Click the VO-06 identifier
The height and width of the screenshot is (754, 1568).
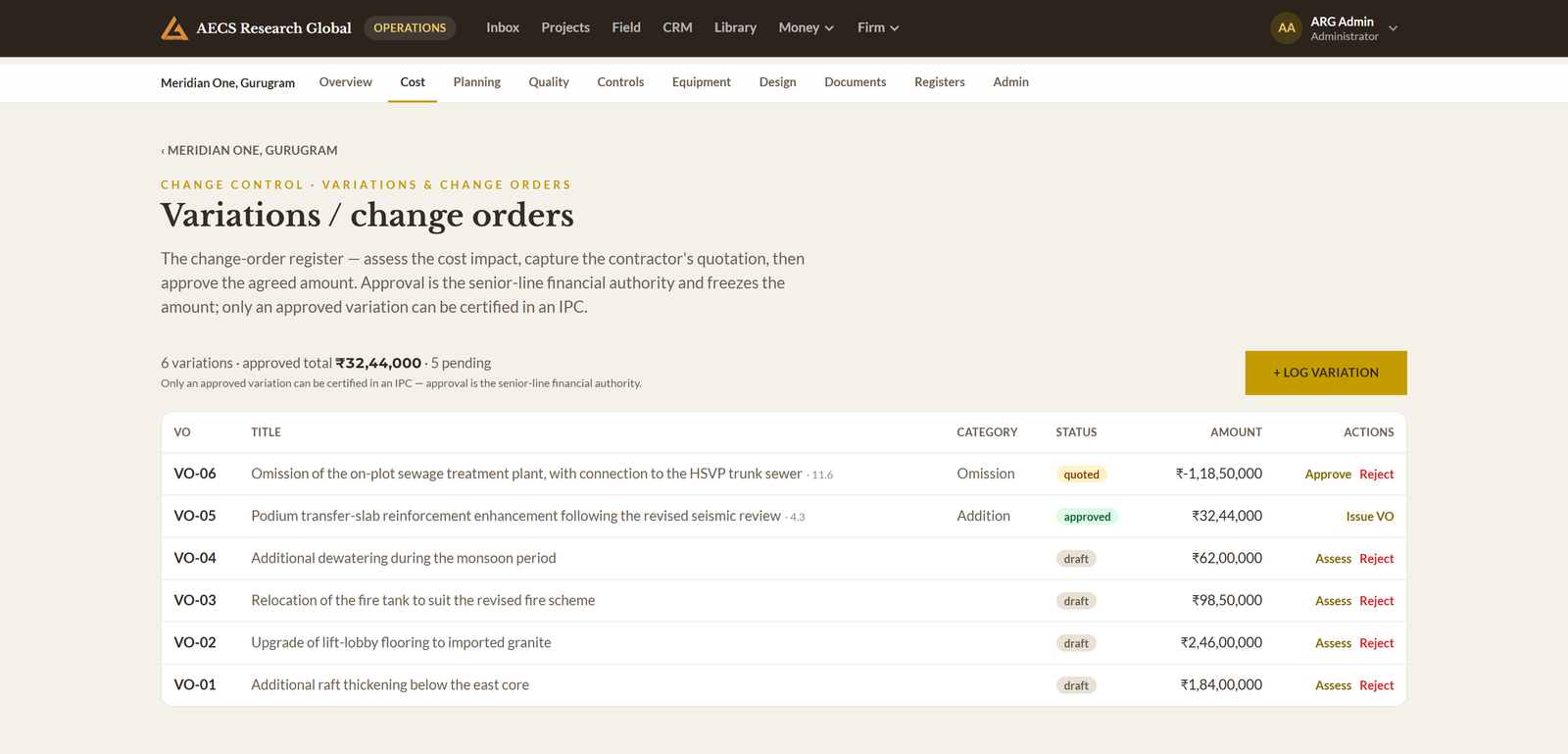[x=195, y=474]
